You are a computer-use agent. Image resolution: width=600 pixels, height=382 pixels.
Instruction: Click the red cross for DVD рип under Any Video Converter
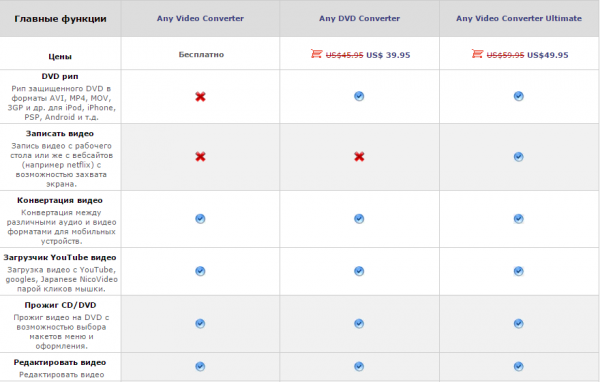[x=200, y=97]
